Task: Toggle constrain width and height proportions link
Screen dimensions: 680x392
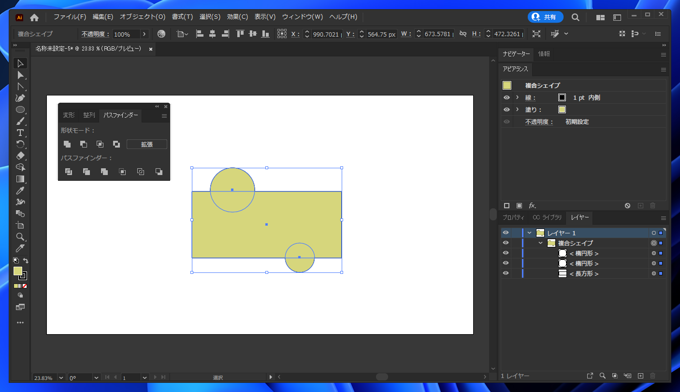Action: [x=463, y=34]
